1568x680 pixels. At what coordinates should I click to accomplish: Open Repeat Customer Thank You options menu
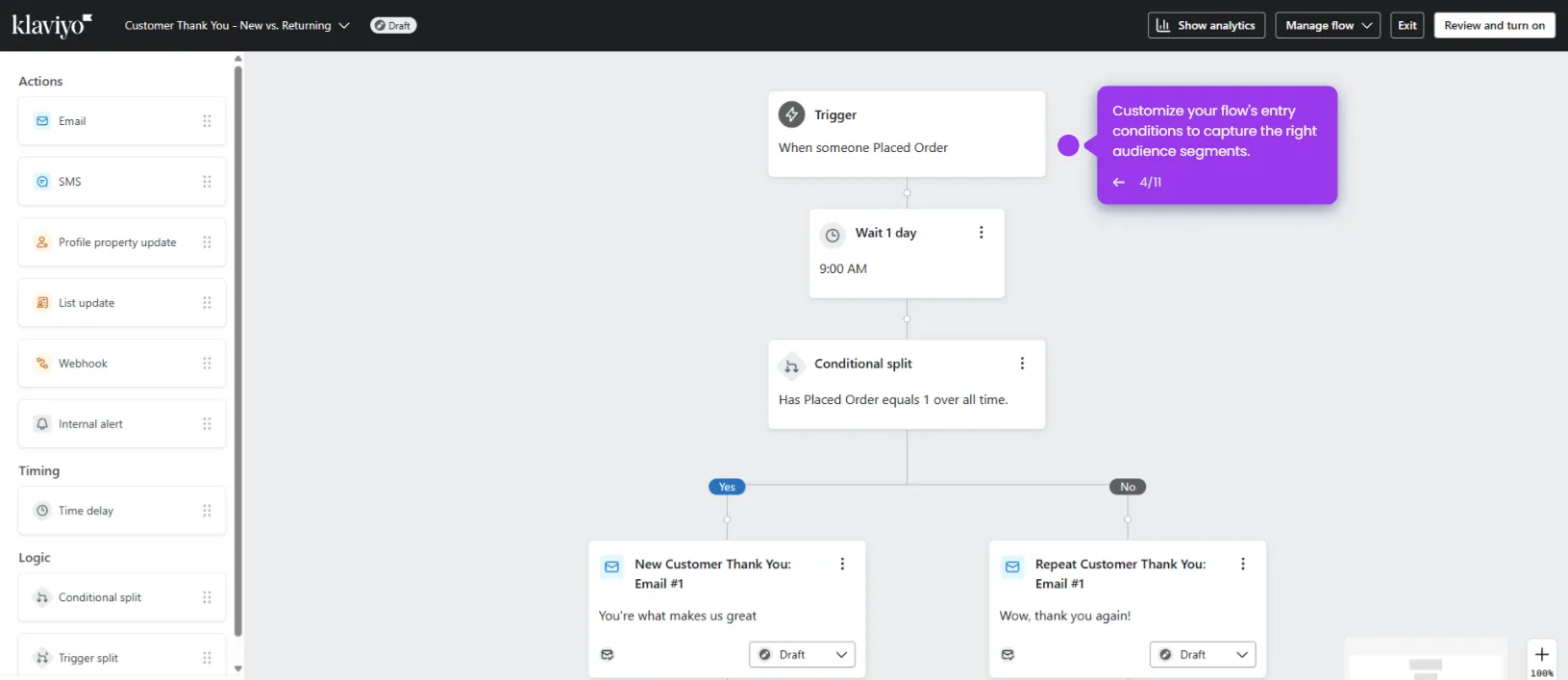tap(1243, 565)
